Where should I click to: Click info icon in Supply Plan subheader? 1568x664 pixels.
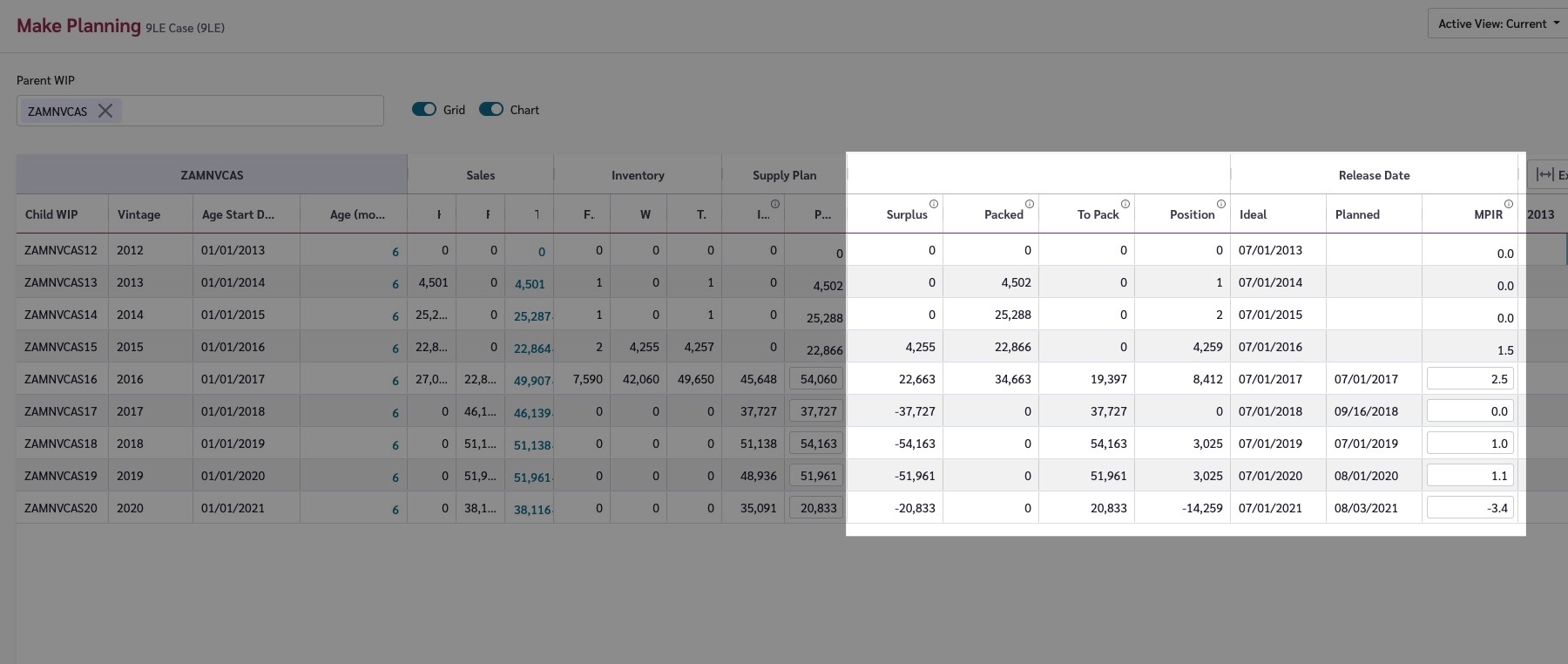point(774,204)
